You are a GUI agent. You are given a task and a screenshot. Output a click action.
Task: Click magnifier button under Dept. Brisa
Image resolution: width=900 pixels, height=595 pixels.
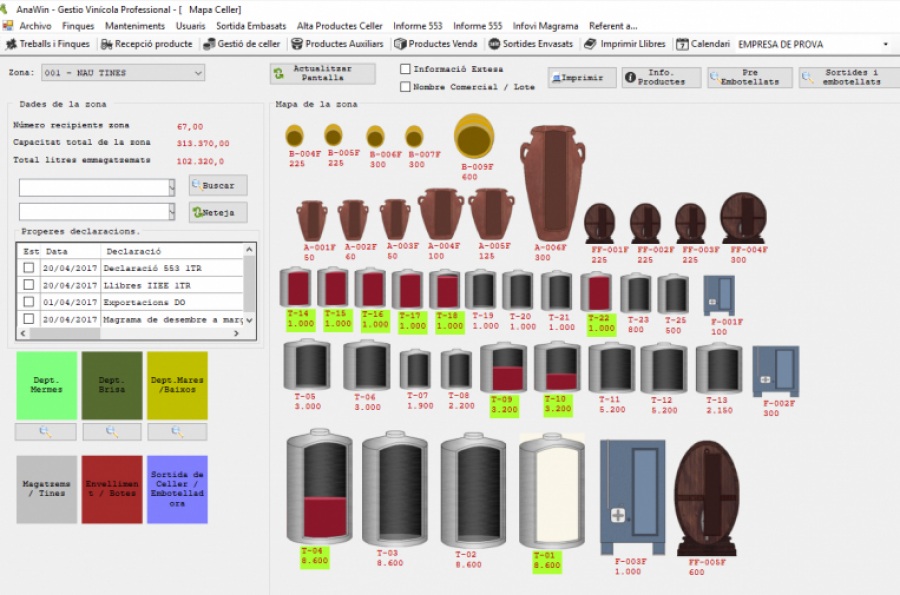click(112, 431)
